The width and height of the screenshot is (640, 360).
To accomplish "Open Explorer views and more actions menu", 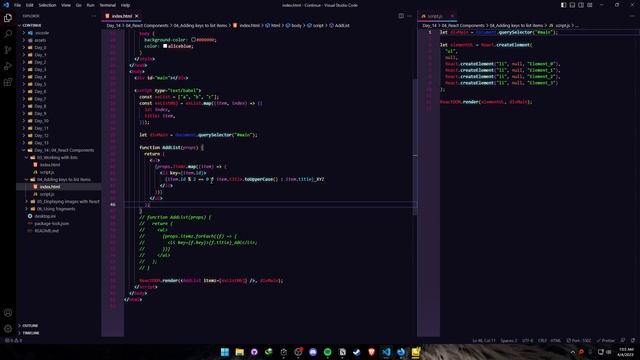I will point(93,16).
